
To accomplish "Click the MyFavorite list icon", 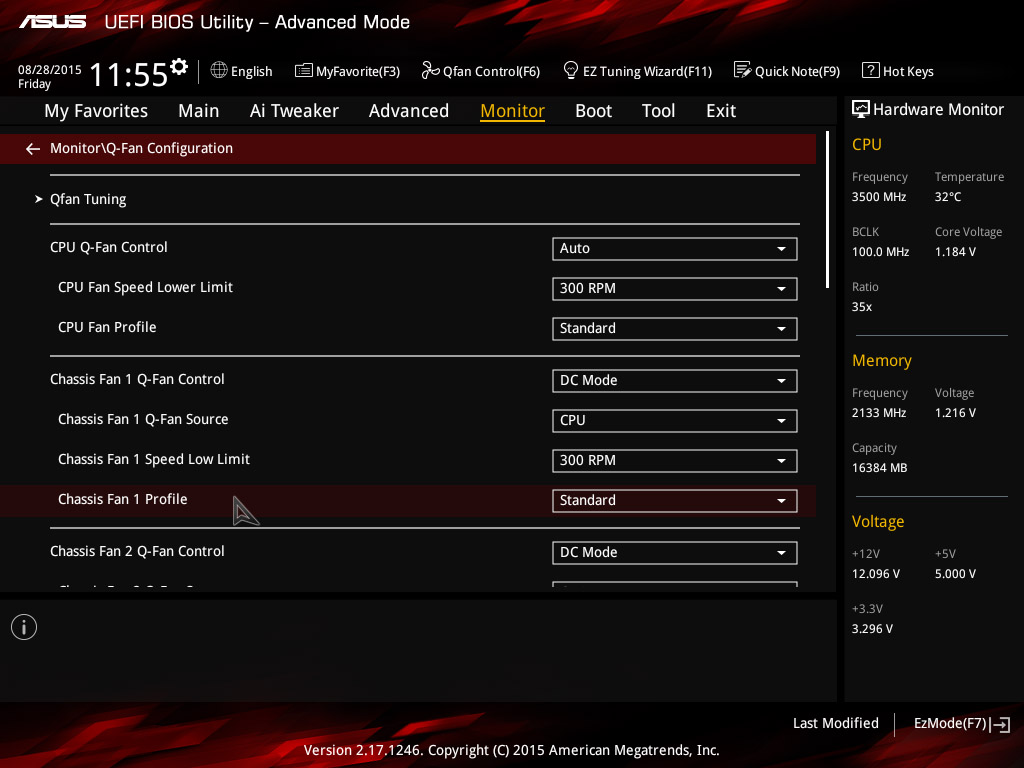I will coord(304,71).
